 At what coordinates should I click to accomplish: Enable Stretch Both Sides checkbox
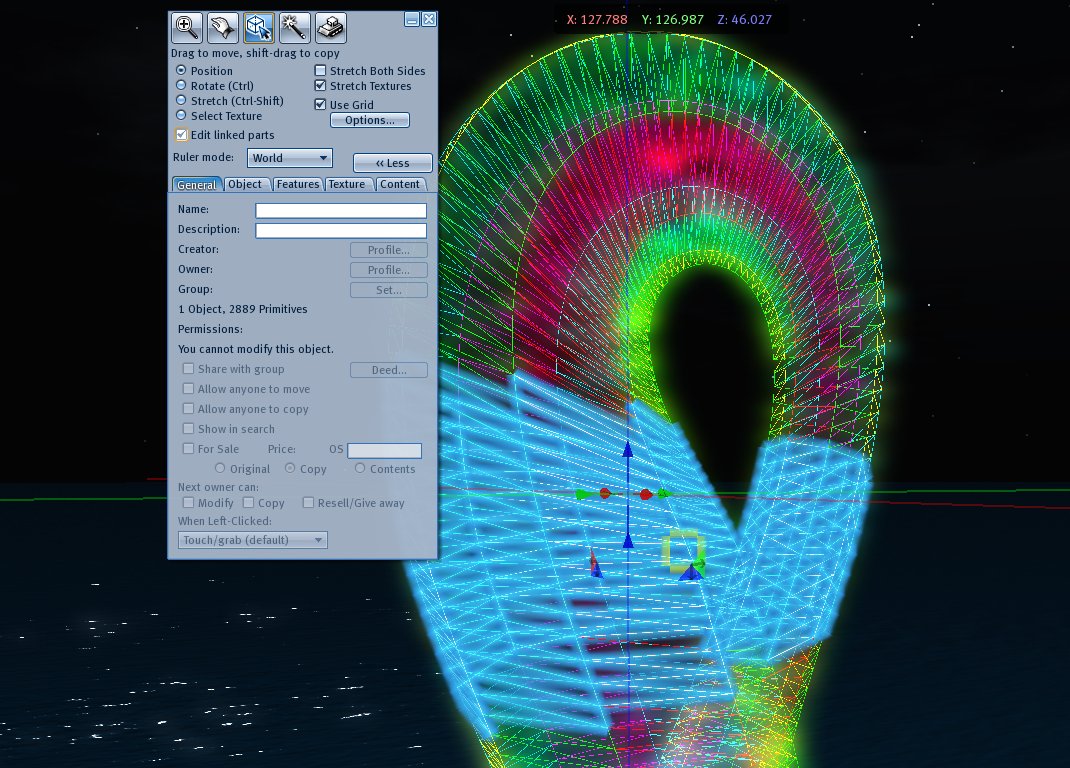click(321, 71)
